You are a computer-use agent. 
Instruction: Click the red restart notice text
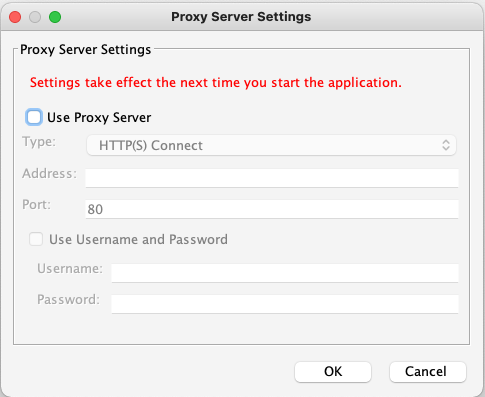click(x=216, y=83)
